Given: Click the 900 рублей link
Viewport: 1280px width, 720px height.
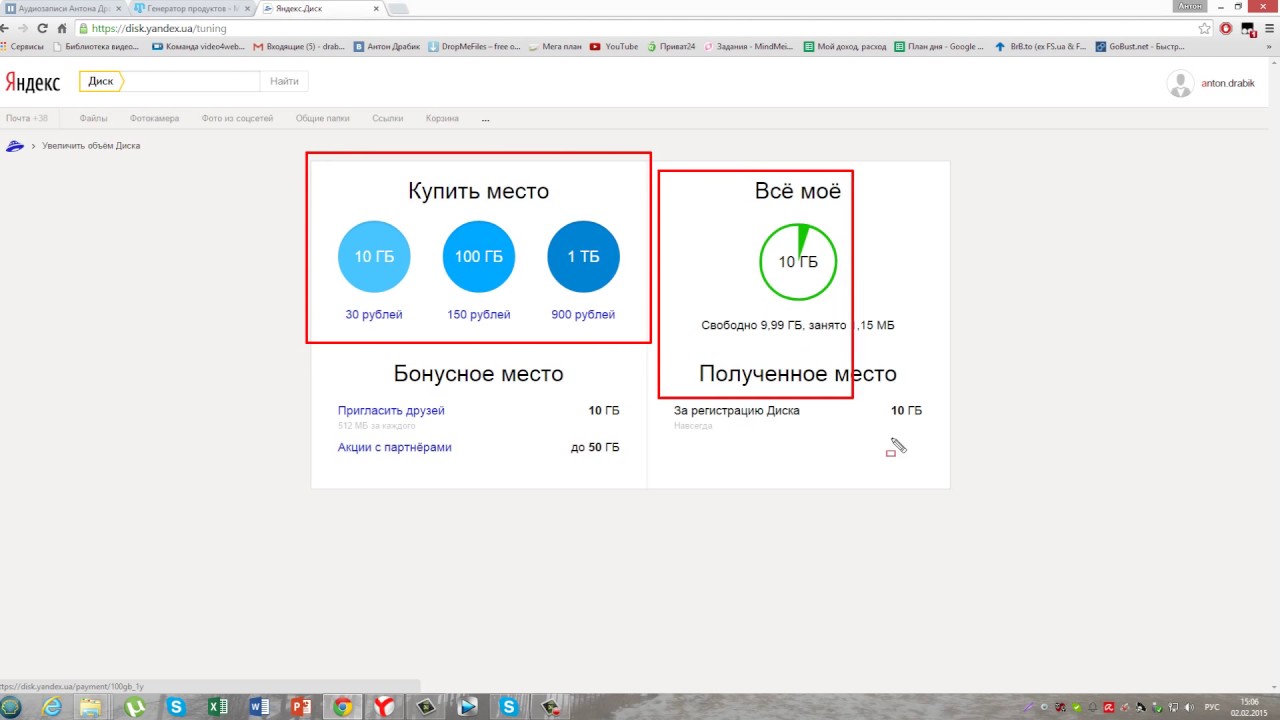Looking at the screenshot, I should coord(583,315).
